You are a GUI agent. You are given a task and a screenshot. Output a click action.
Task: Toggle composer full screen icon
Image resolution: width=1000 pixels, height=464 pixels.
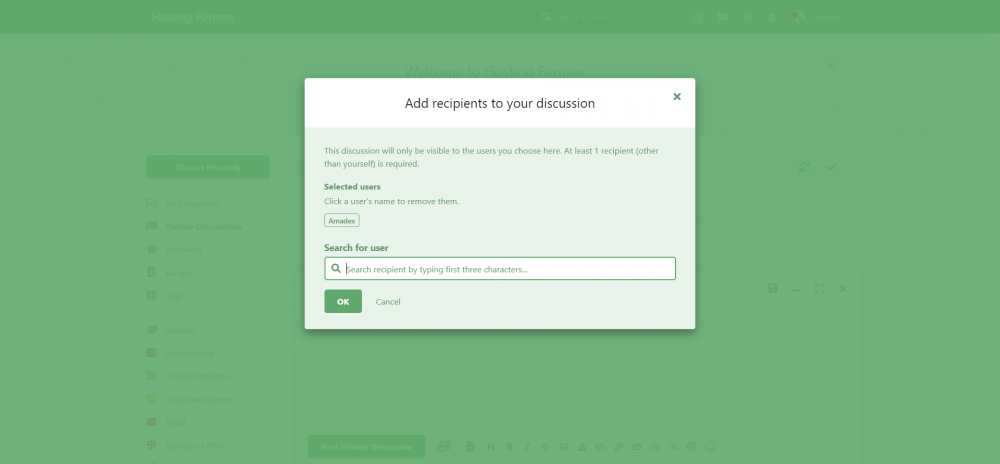[819, 288]
